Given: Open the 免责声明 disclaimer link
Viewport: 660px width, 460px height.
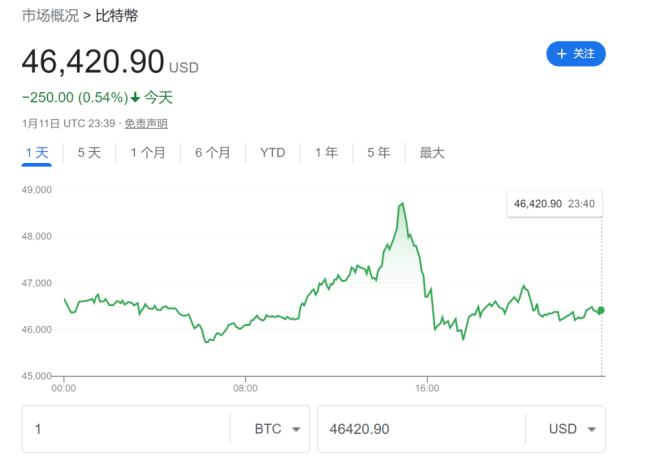Looking at the screenshot, I should (146, 124).
